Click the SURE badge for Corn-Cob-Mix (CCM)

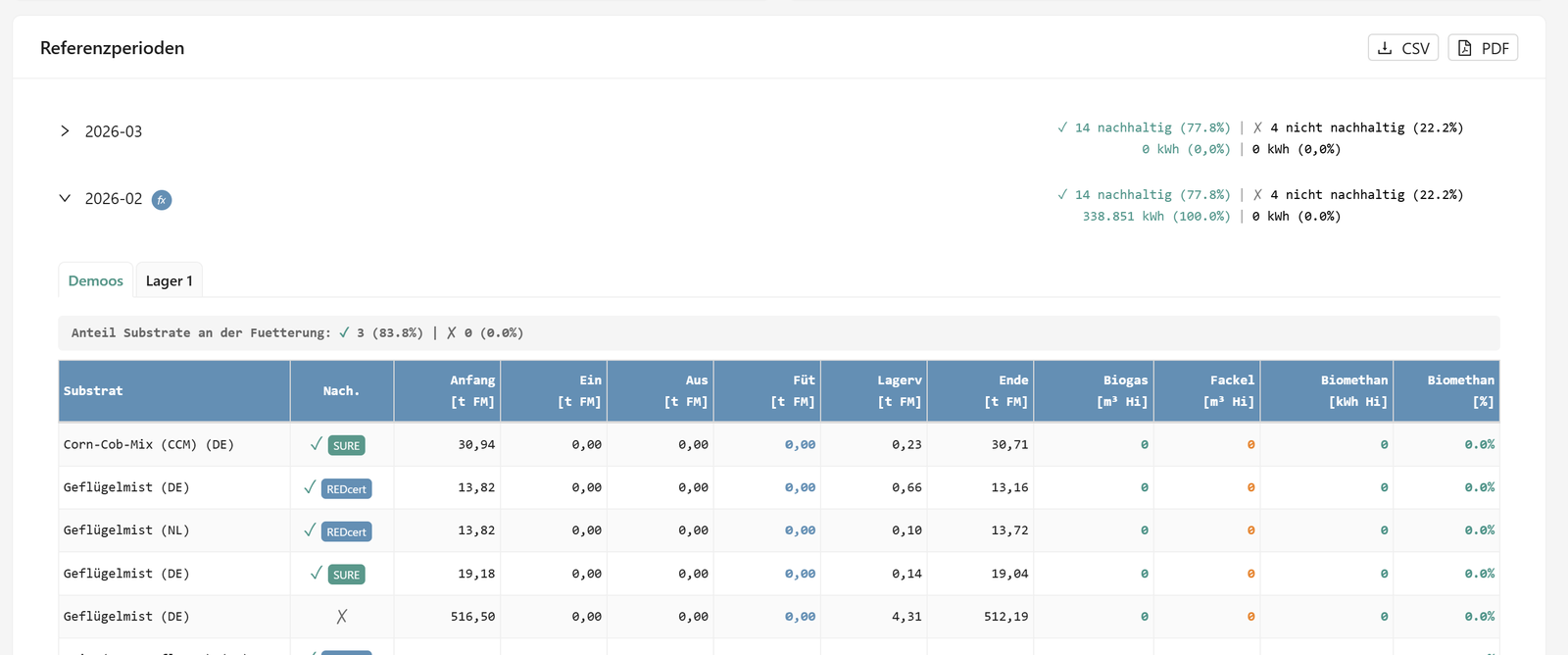(x=346, y=445)
